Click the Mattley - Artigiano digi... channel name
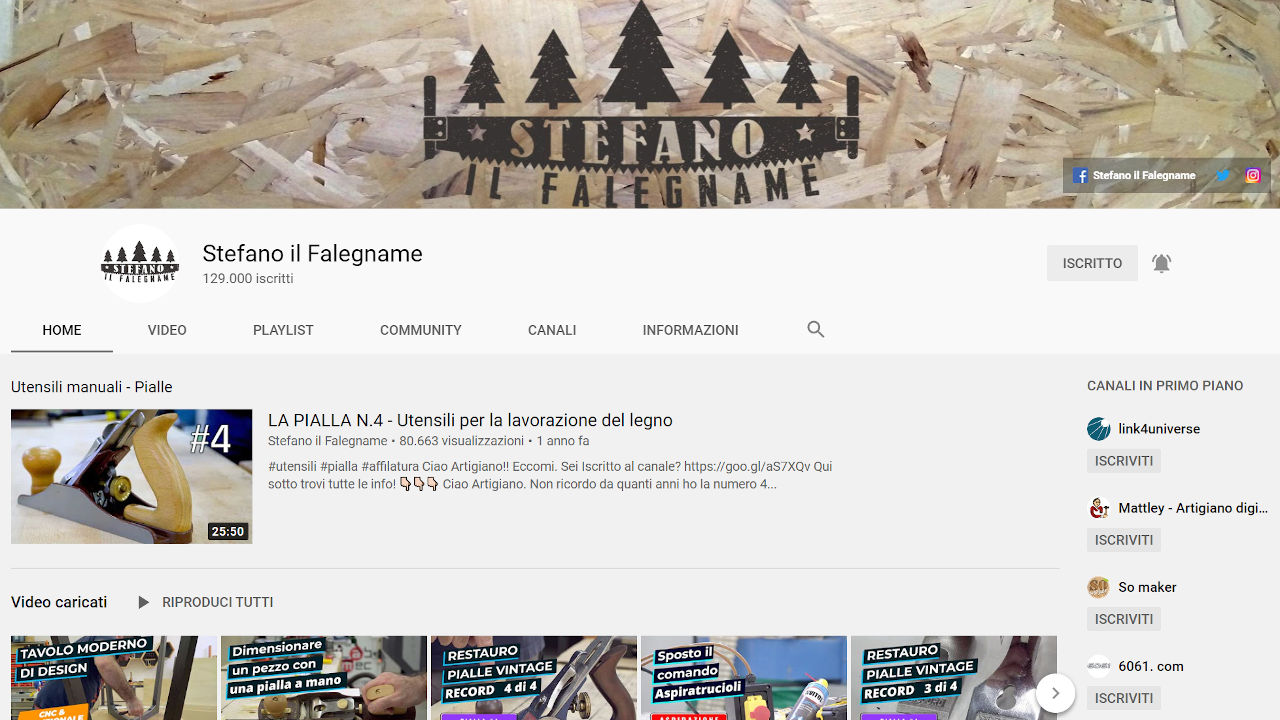This screenshot has height=720, width=1280. (1193, 508)
